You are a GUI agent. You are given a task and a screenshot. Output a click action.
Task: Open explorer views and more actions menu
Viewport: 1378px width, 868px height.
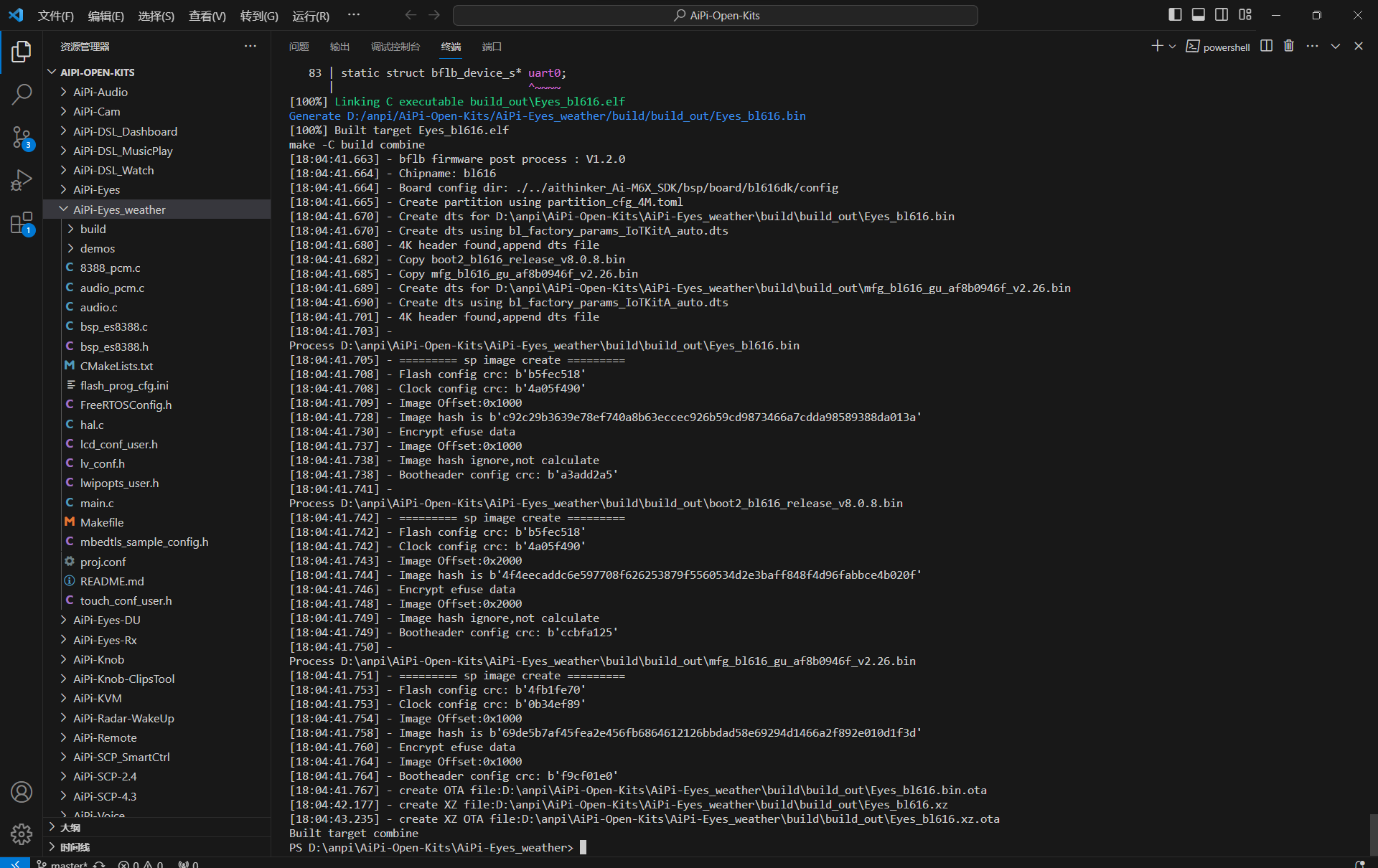(x=250, y=46)
